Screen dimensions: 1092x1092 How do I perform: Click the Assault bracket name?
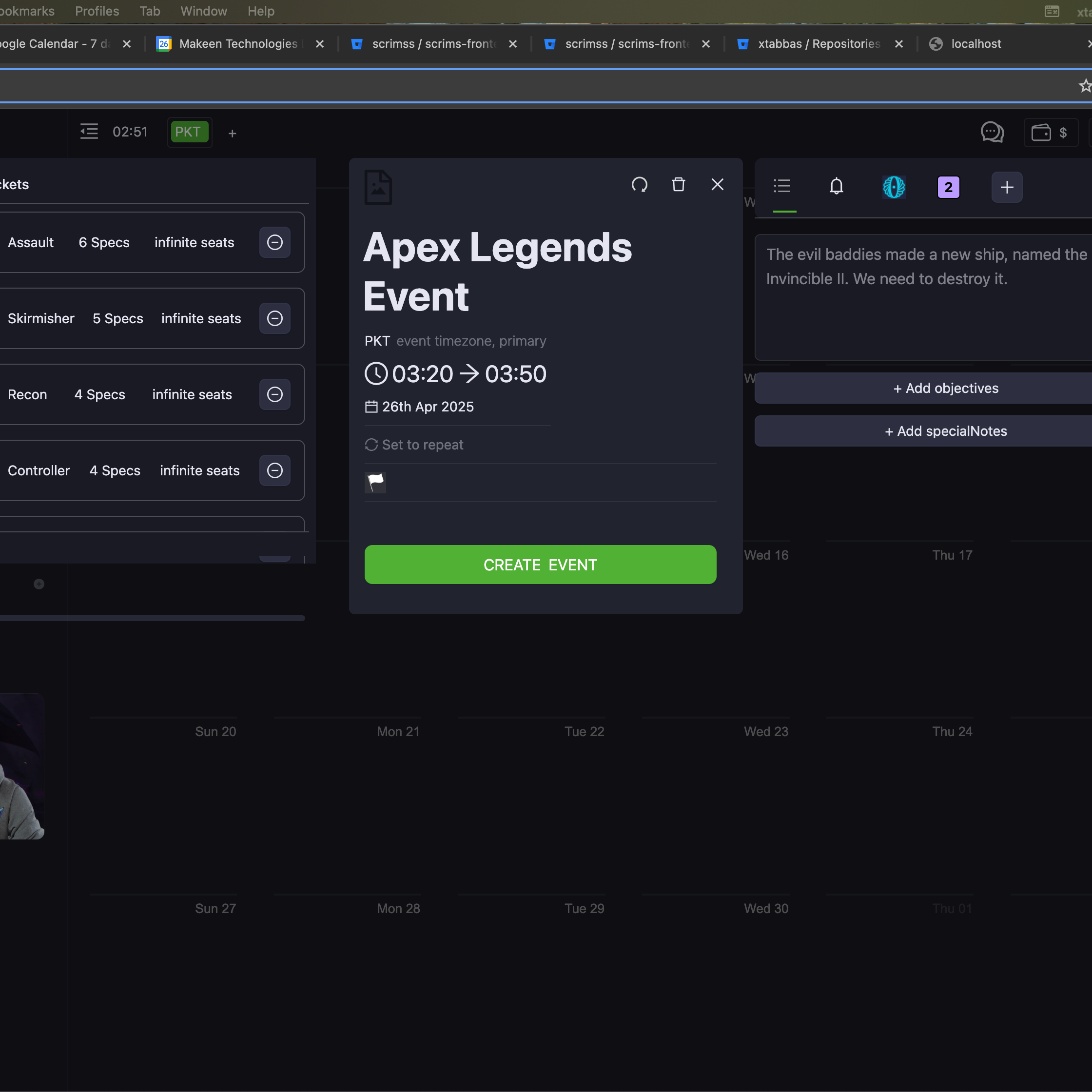[31, 242]
